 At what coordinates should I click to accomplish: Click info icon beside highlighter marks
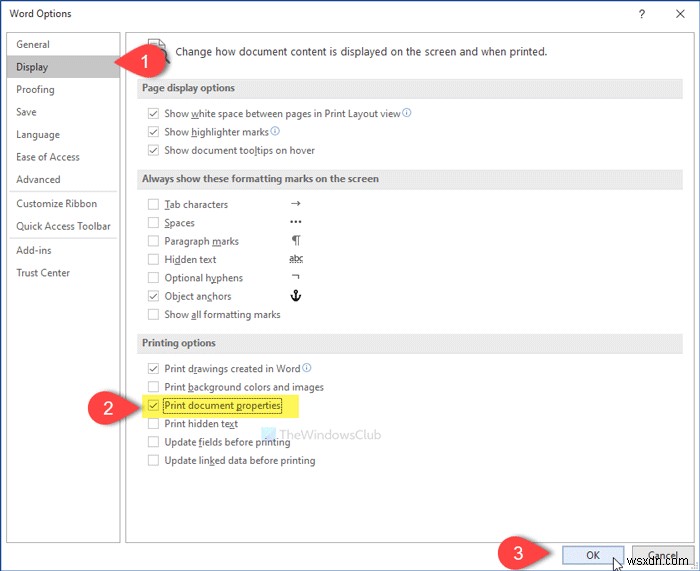pos(275,131)
